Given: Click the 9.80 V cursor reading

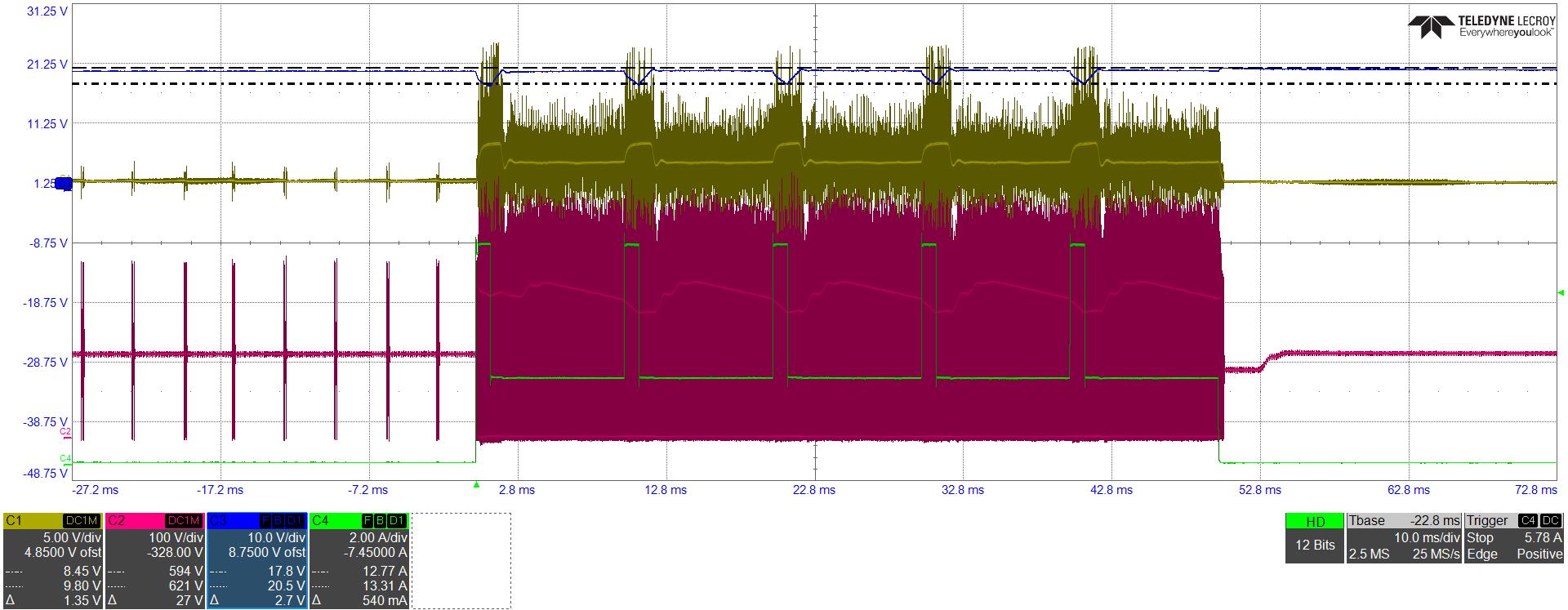Looking at the screenshot, I should [x=81, y=586].
